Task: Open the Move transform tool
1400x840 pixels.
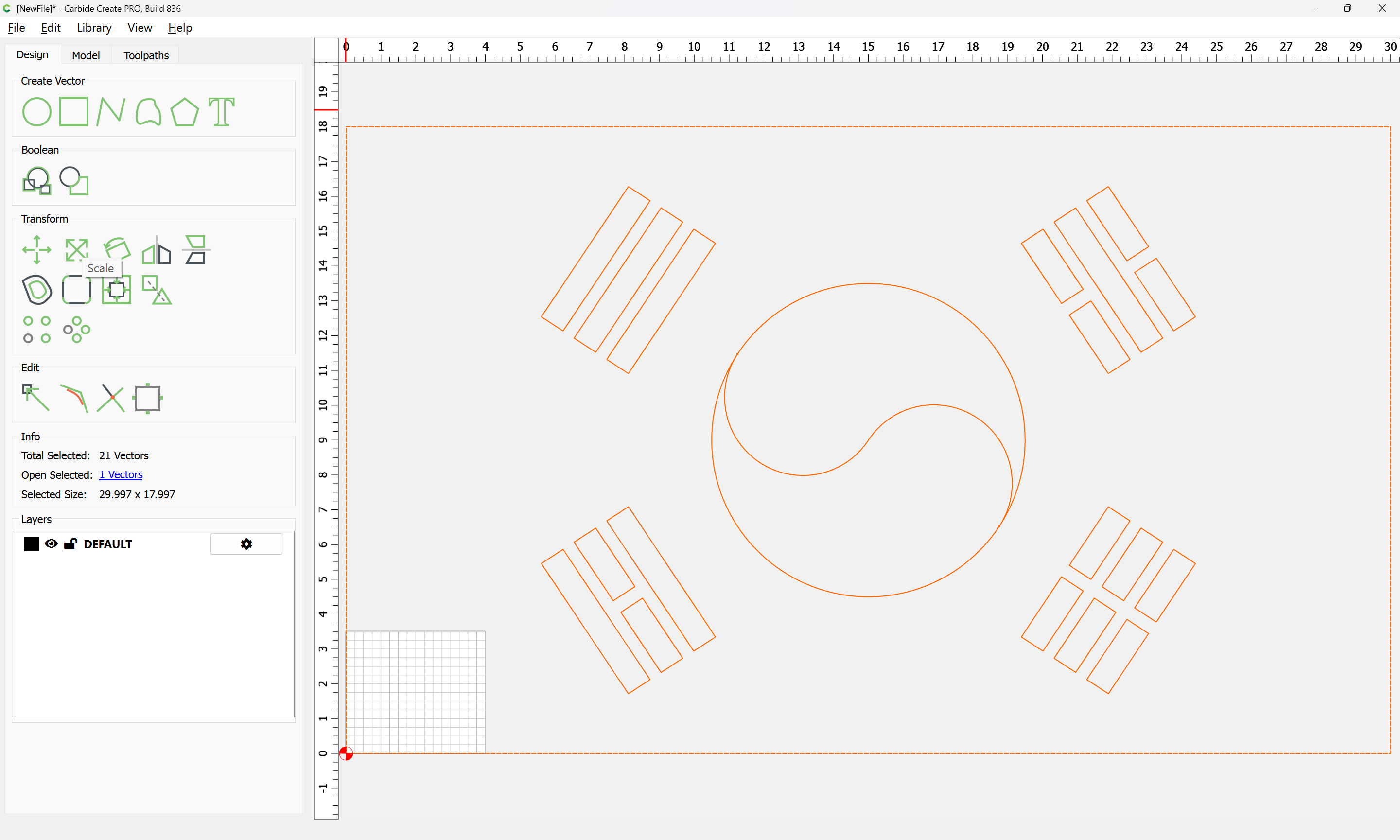Action: pos(37,250)
